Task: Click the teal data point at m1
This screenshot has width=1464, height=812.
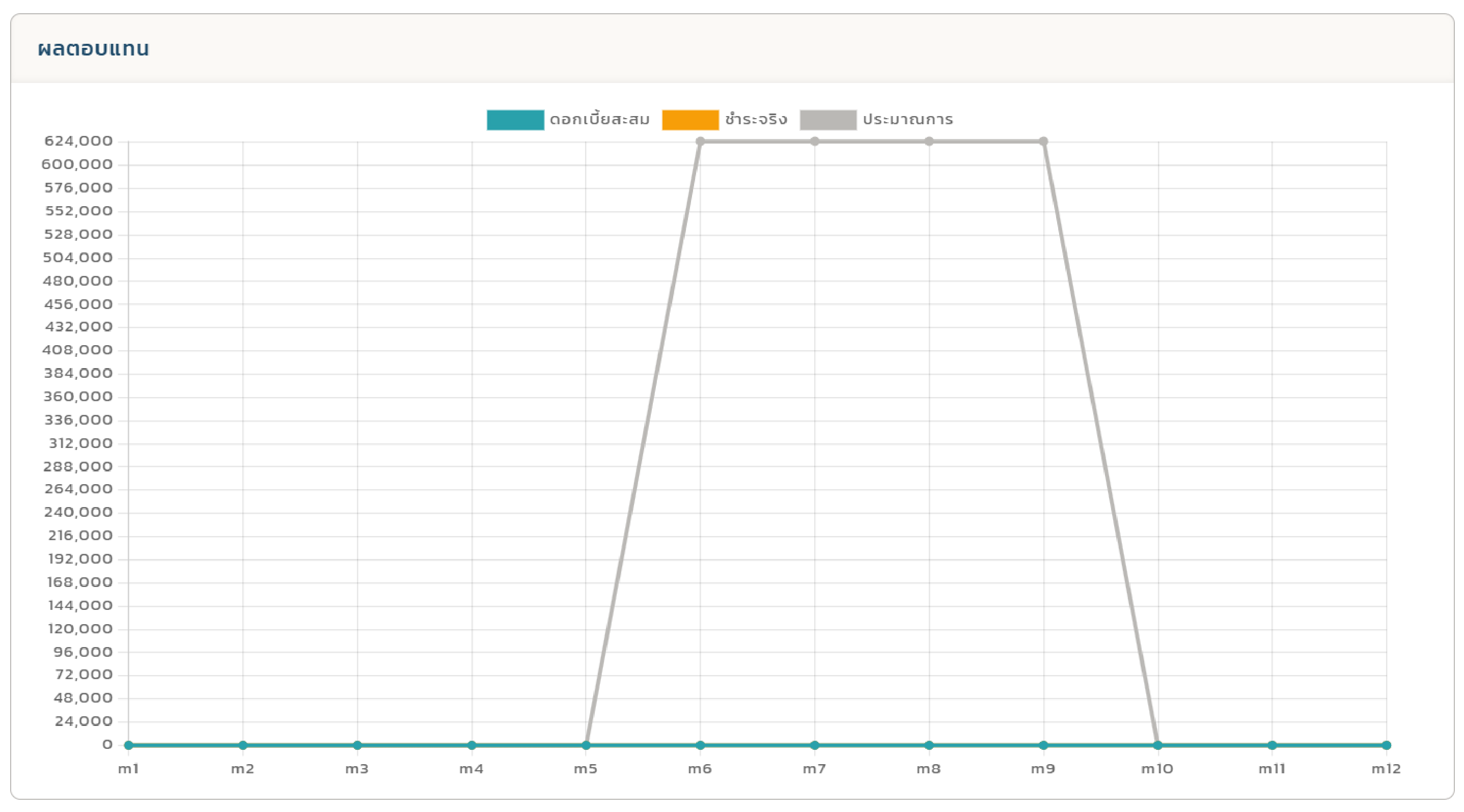Action: (128, 745)
